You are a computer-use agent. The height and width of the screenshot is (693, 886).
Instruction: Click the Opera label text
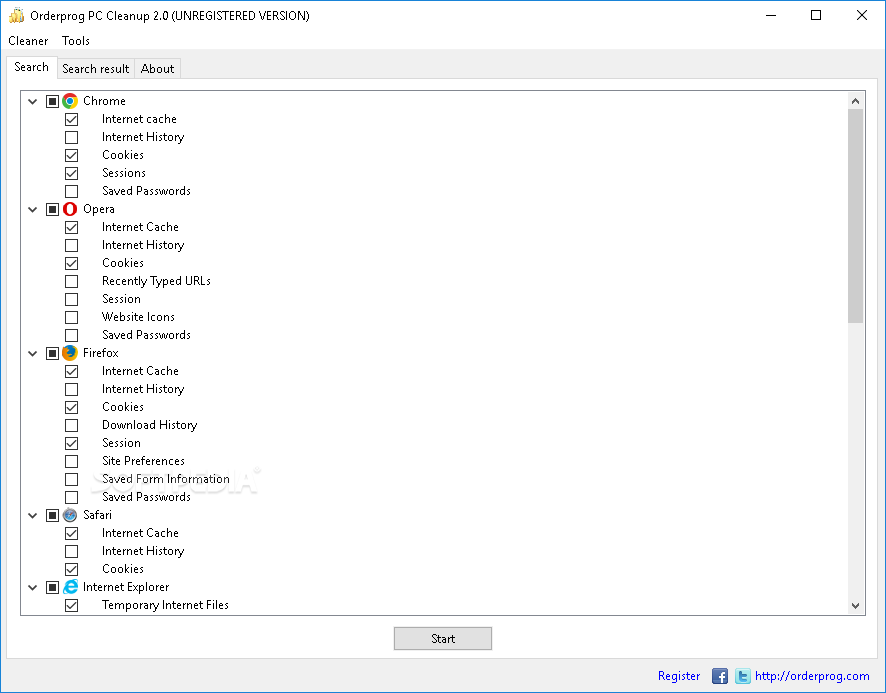click(x=99, y=209)
